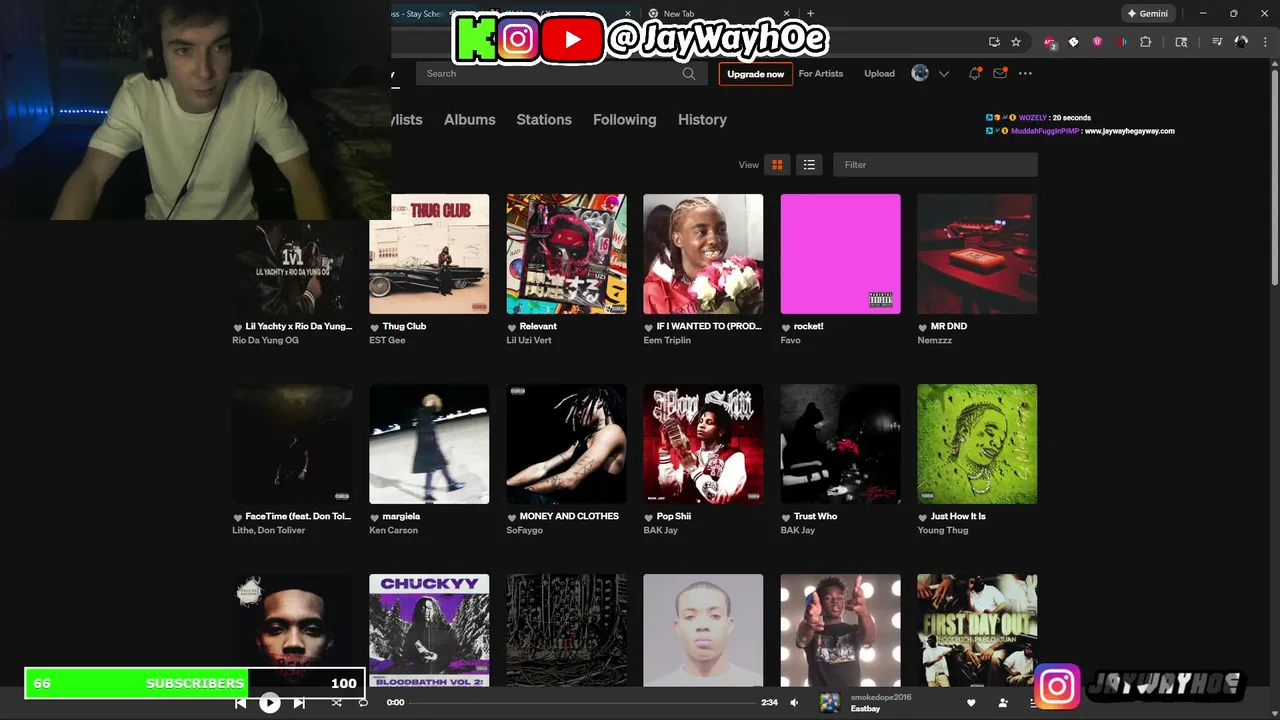Click the white tag extension icon
Viewport: 1280px width, 720px height.
tap(1073, 42)
